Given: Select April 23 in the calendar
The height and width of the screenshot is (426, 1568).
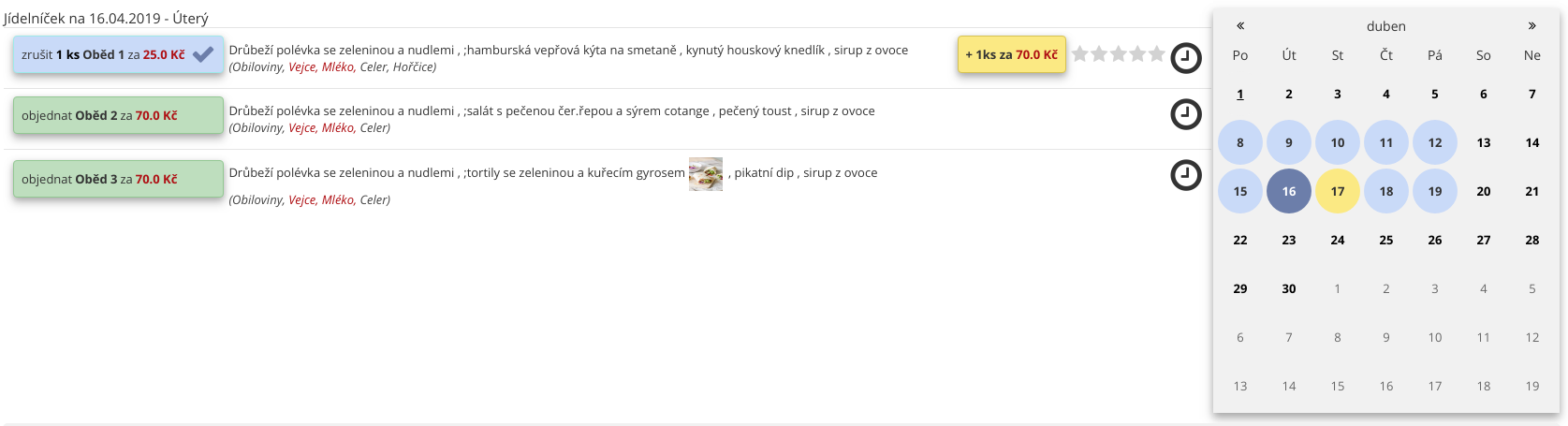Looking at the screenshot, I should pyautogui.click(x=1289, y=240).
